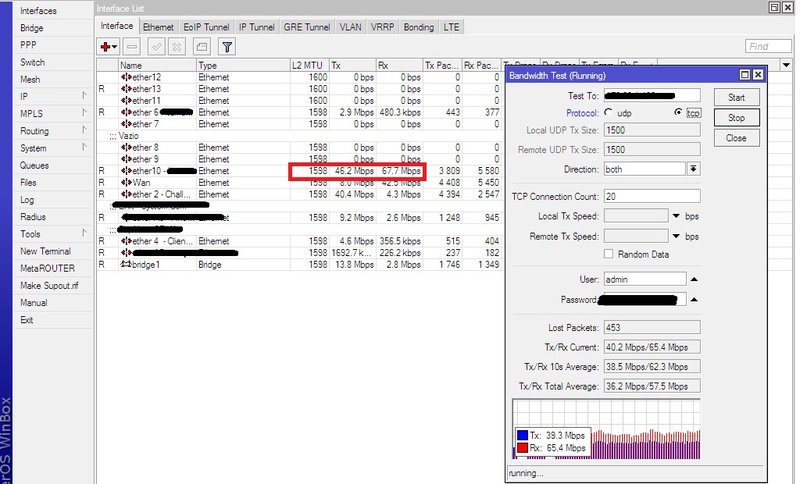Click the Test To address field
This screenshot has width=800, height=484.
[x=652, y=95]
